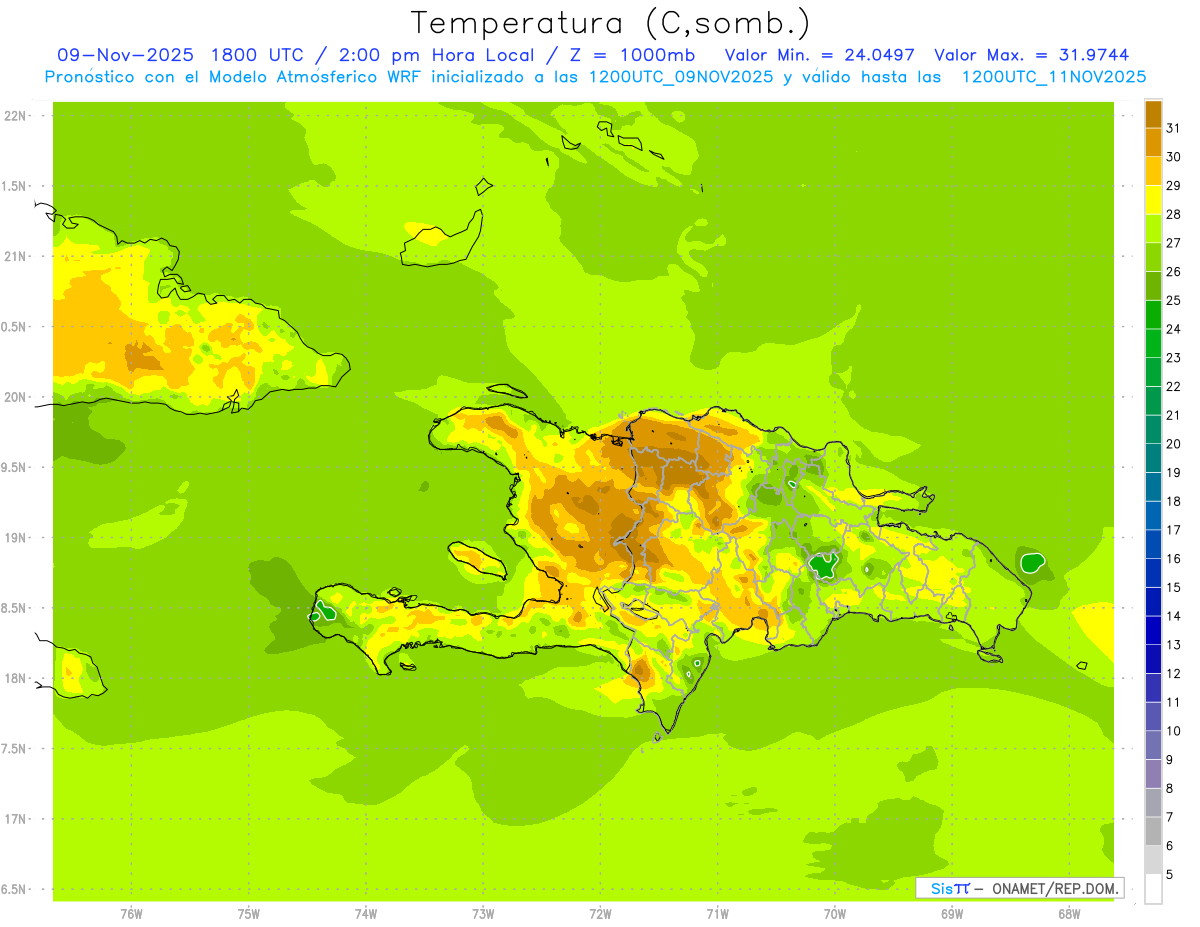
Task: Click the 76W longitude axis label
Action: tap(131, 914)
